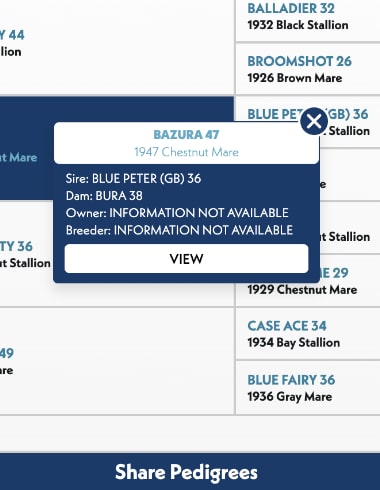This screenshot has height=490, width=380.
Task: Click the Sire: BLUE PETER (GB) 36 line
Action: 133,179
